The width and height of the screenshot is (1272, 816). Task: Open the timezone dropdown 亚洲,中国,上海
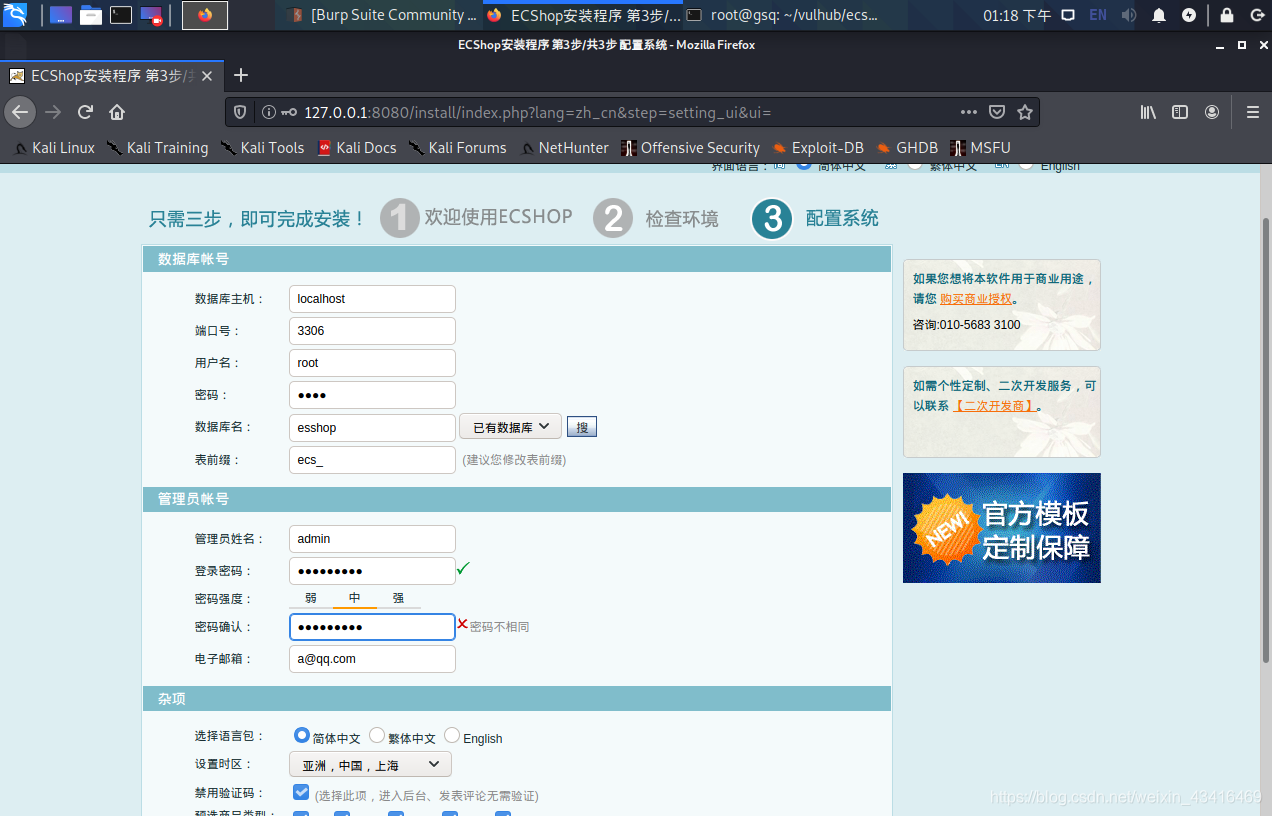pyautogui.click(x=370, y=765)
